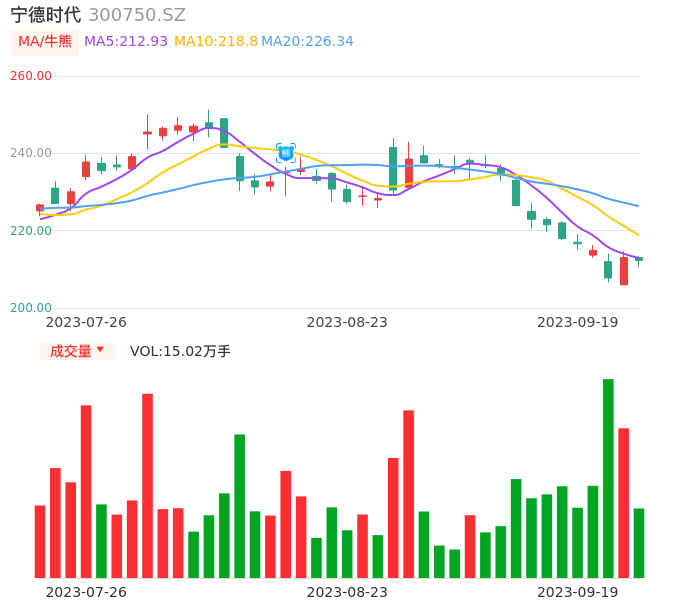This screenshot has height=606, width=686.
Task: Select the tall green candlestick after 2023-08-23
Action: pyautogui.click(x=393, y=168)
